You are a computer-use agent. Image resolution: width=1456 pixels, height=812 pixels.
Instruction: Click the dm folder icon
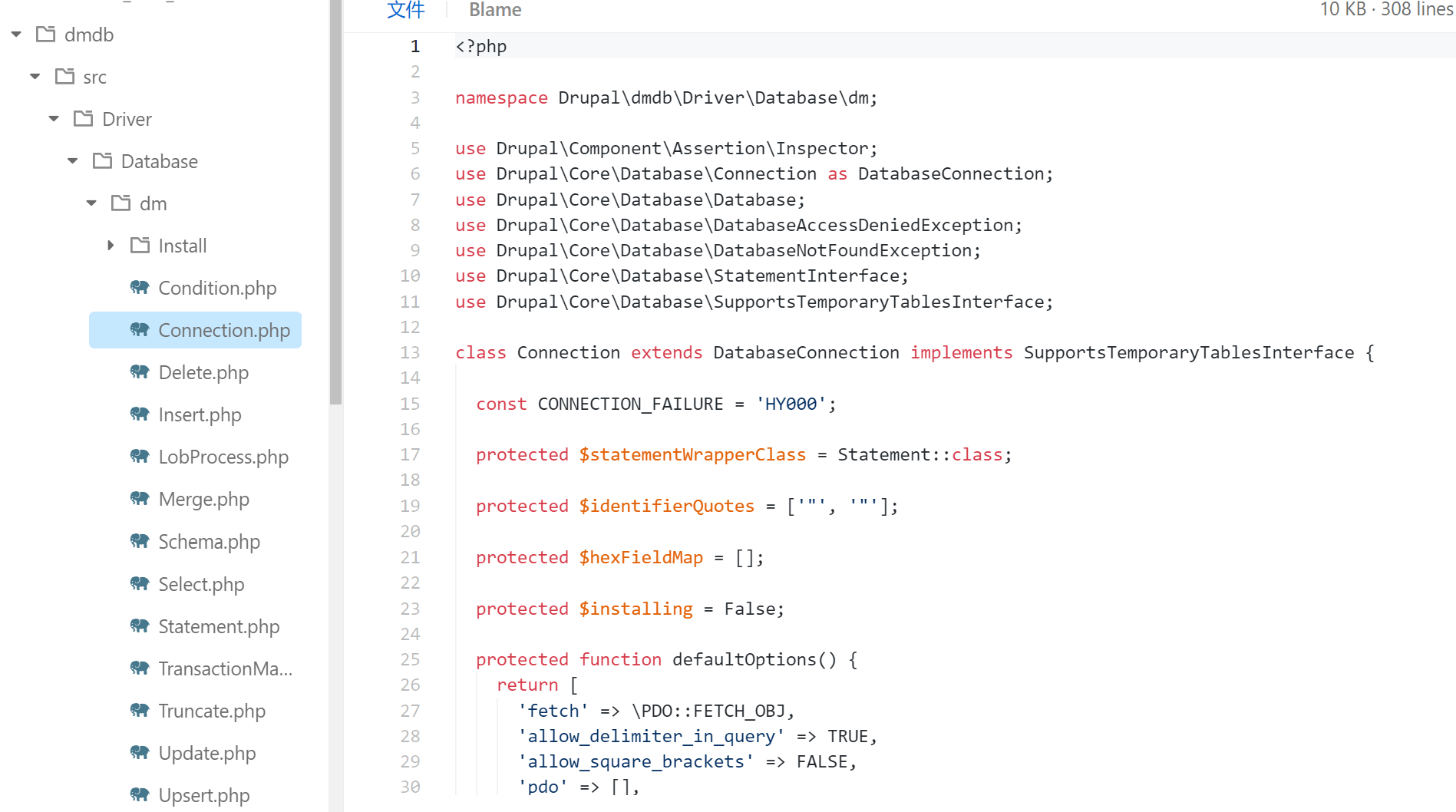121,203
